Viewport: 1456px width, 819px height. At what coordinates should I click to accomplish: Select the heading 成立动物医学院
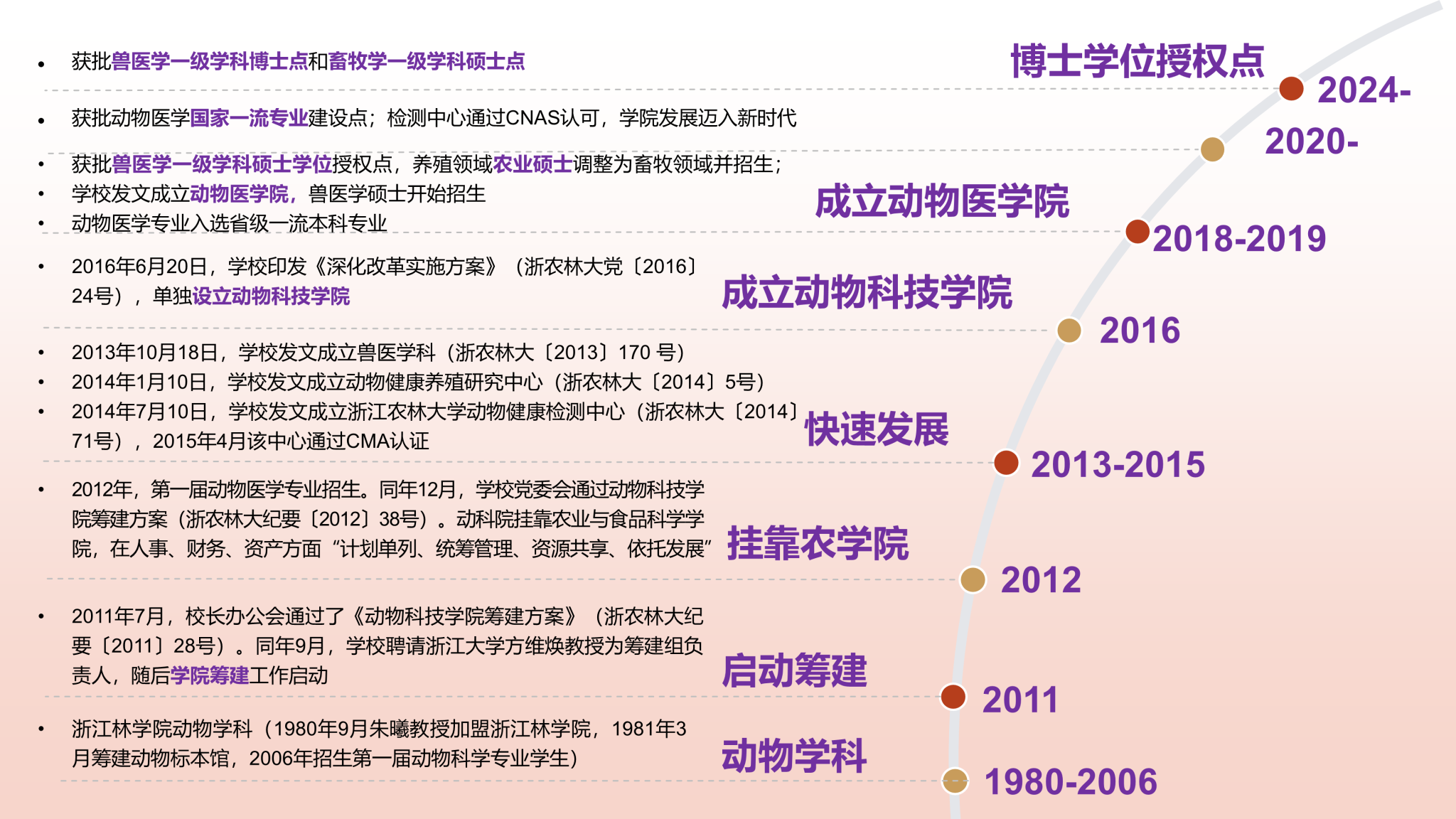941,201
